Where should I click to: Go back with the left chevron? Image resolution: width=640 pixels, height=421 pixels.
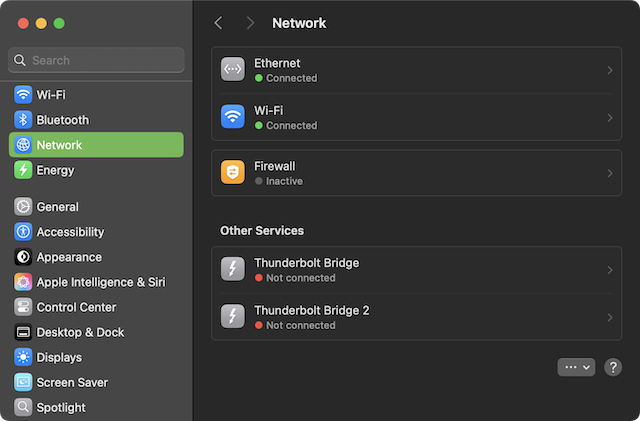click(x=219, y=23)
